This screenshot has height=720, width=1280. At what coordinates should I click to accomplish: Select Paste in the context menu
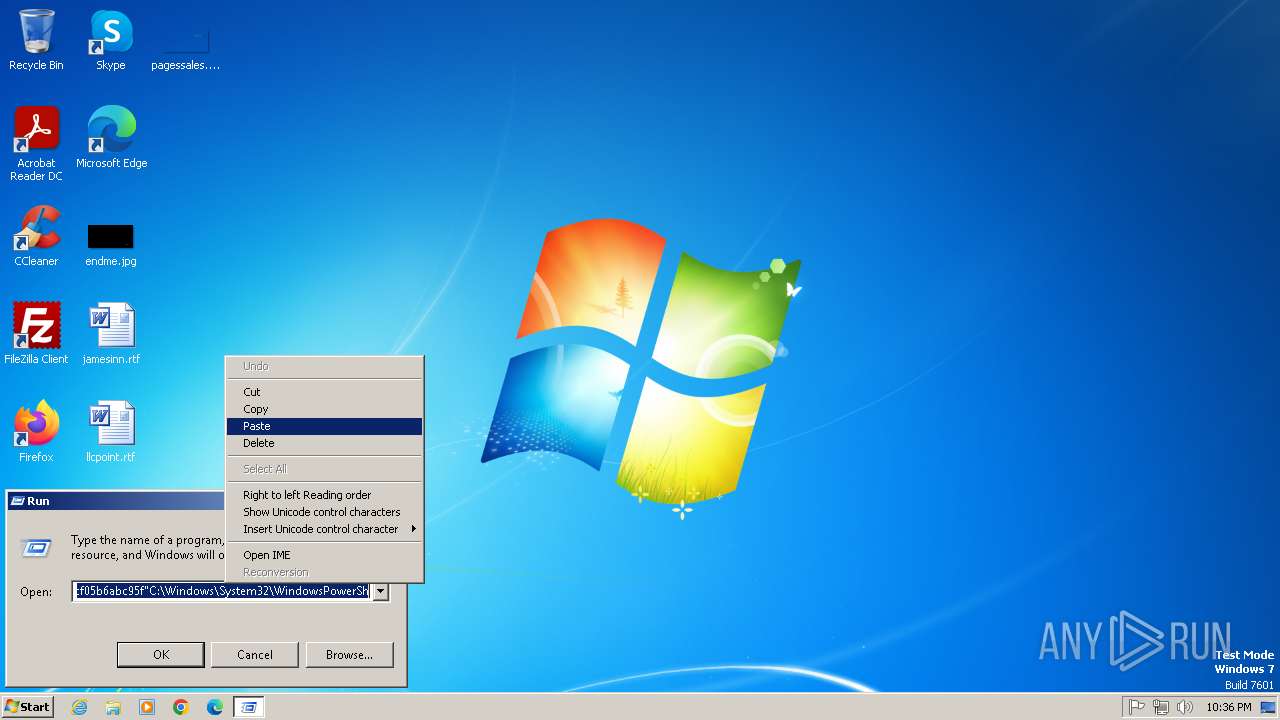click(324, 426)
